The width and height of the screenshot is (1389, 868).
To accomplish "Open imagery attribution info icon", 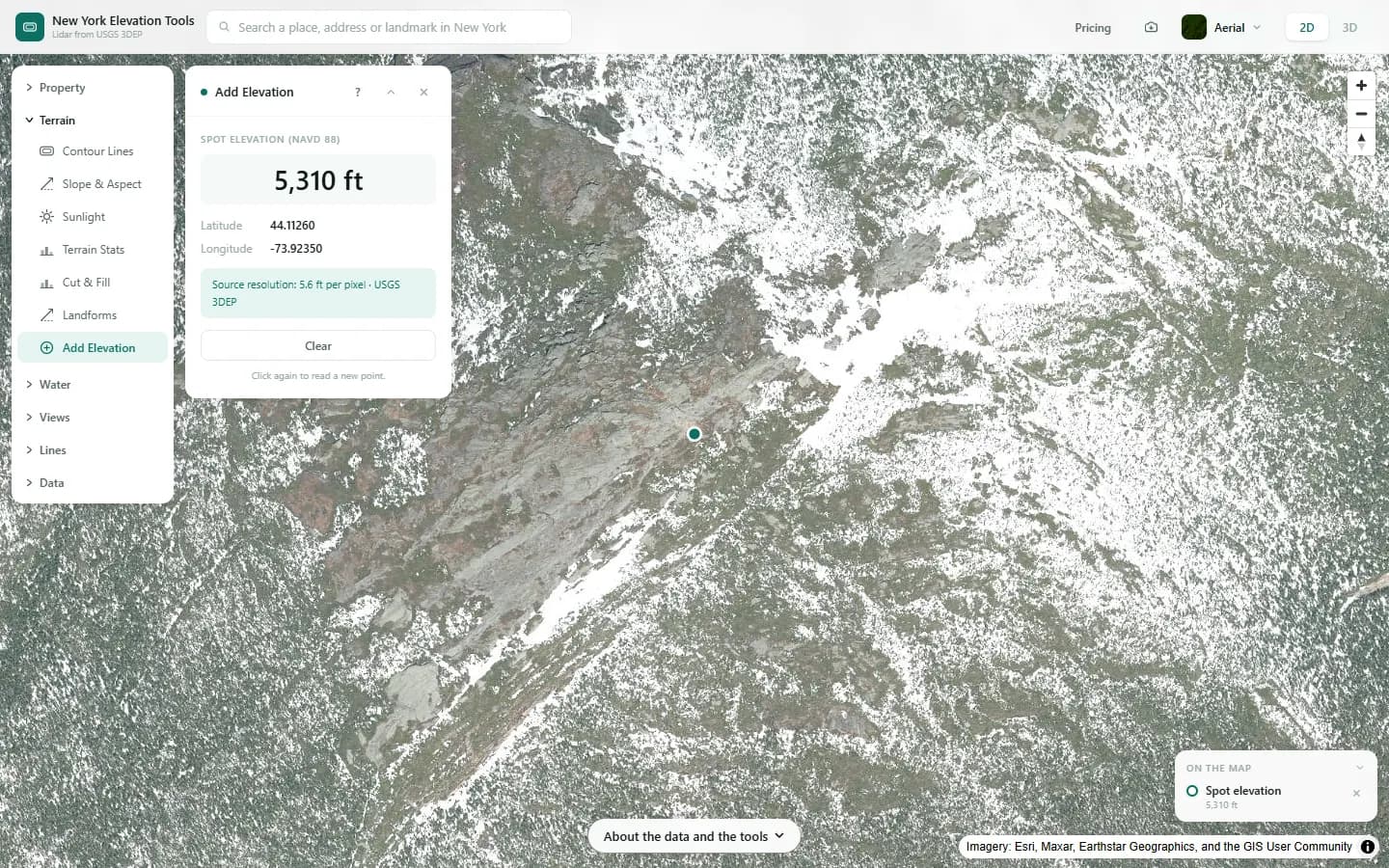I will [x=1368, y=847].
